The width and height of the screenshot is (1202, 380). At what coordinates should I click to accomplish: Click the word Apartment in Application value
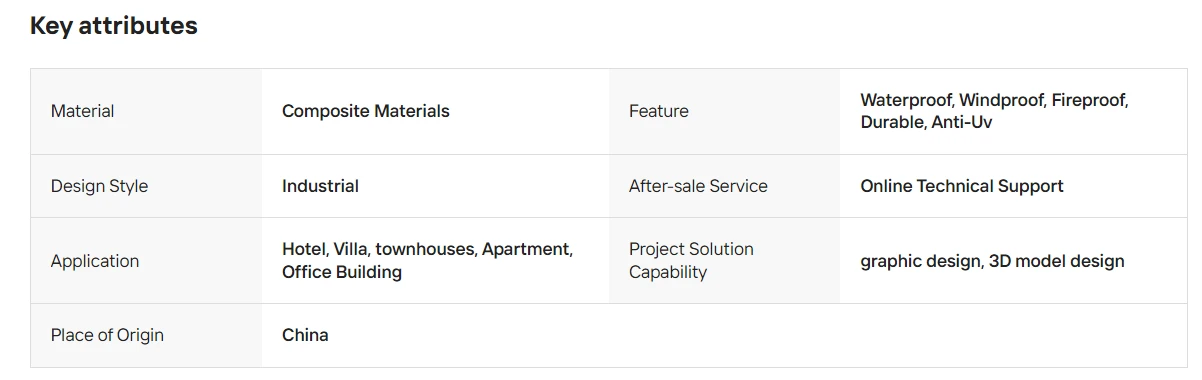tap(527, 249)
